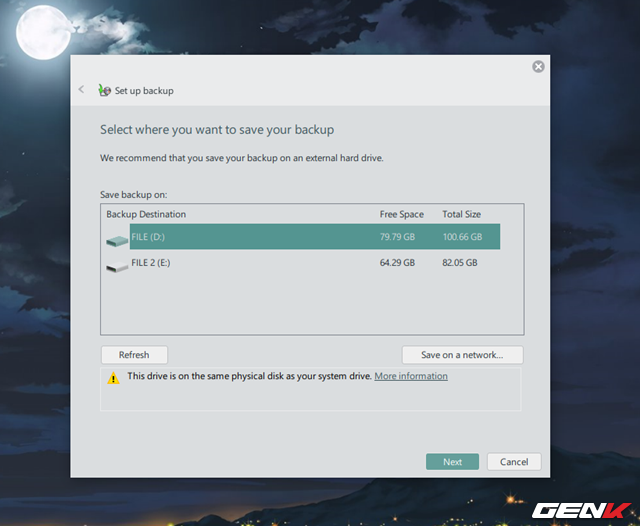Image resolution: width=640 pixels, height=526 pixels.
Task: Close the Set up backup dialog
Action: (x=538, y=67)
